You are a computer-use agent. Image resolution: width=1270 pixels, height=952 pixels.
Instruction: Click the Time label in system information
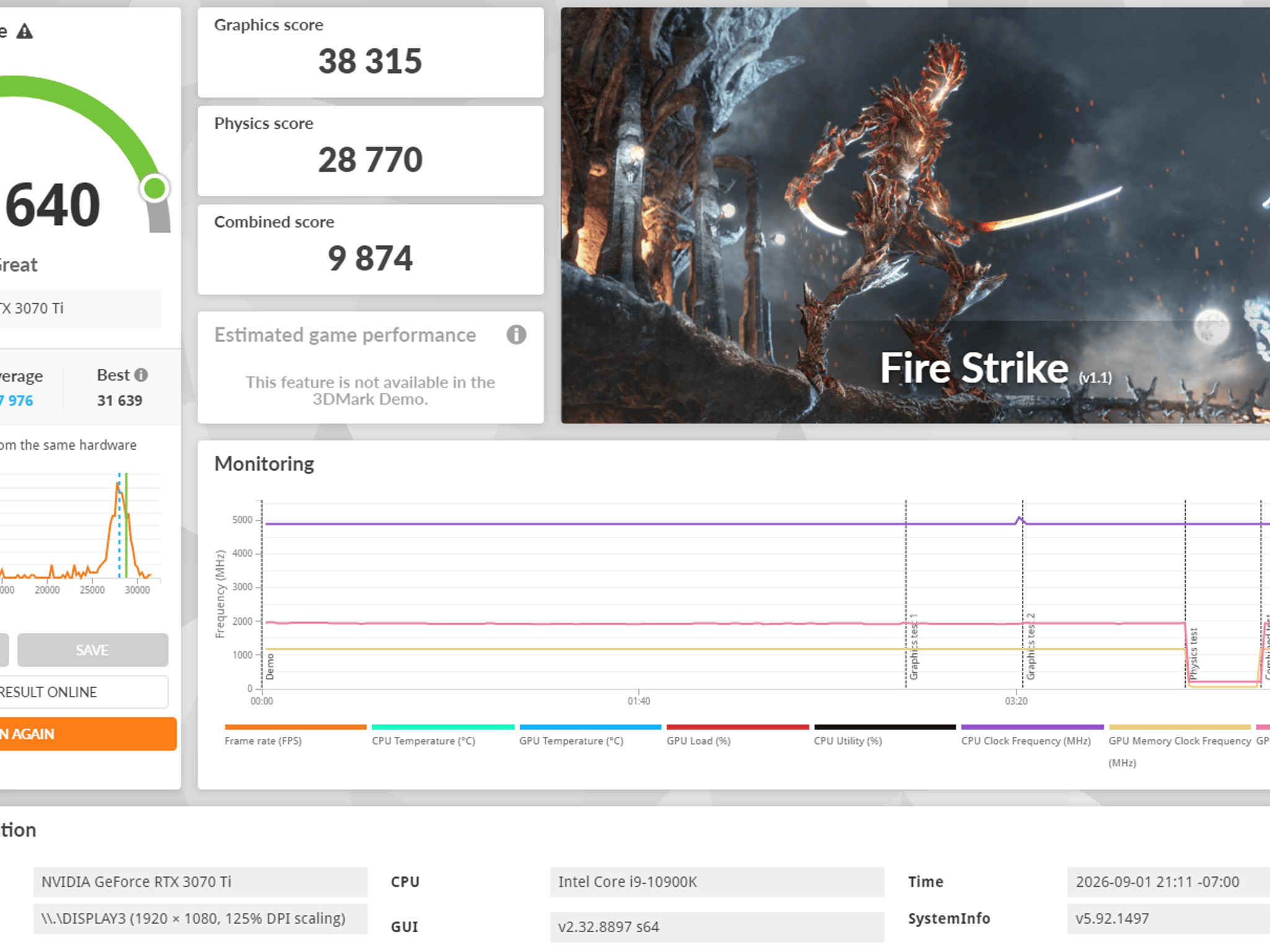click(x=926, y=881)
